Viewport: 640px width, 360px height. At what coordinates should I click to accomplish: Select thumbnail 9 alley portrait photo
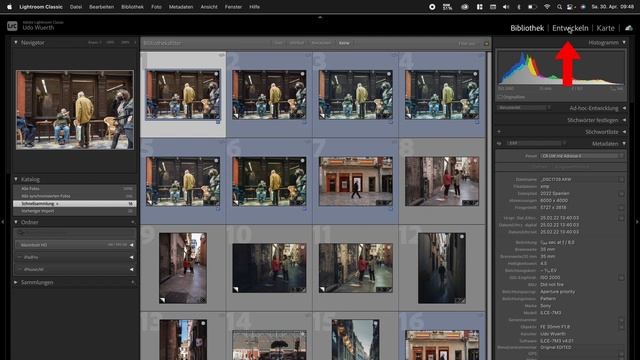(183, 268)
